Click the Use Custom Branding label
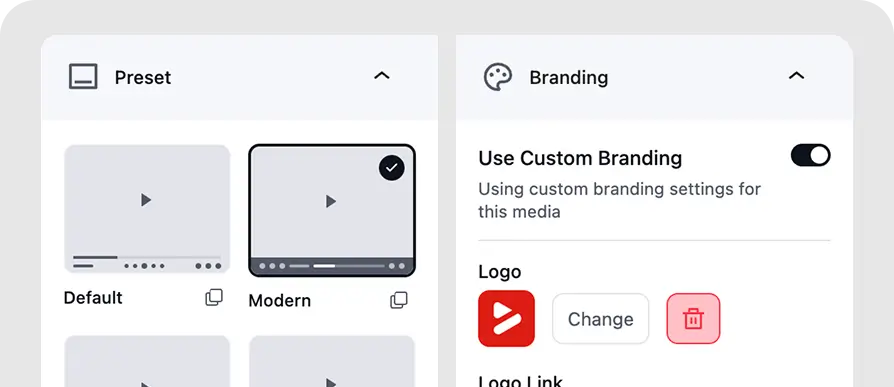 coord(580,158)
